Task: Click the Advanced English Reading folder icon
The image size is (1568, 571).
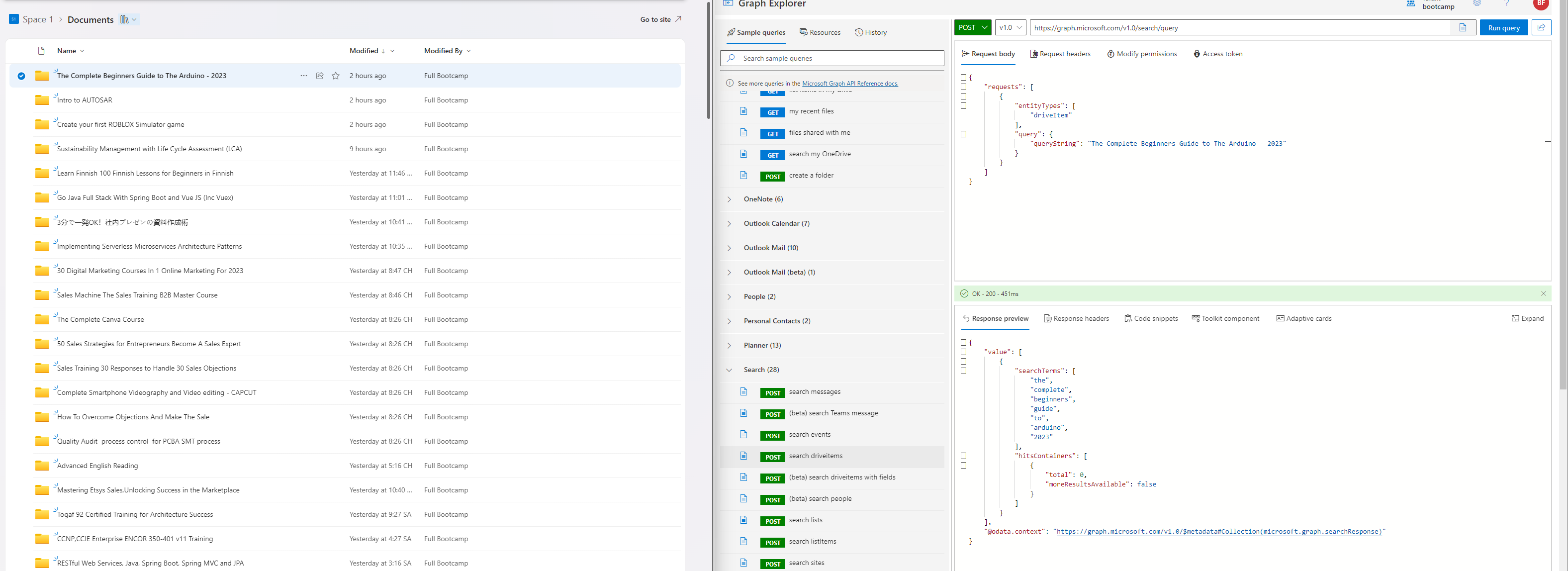Action: [42, 466]
